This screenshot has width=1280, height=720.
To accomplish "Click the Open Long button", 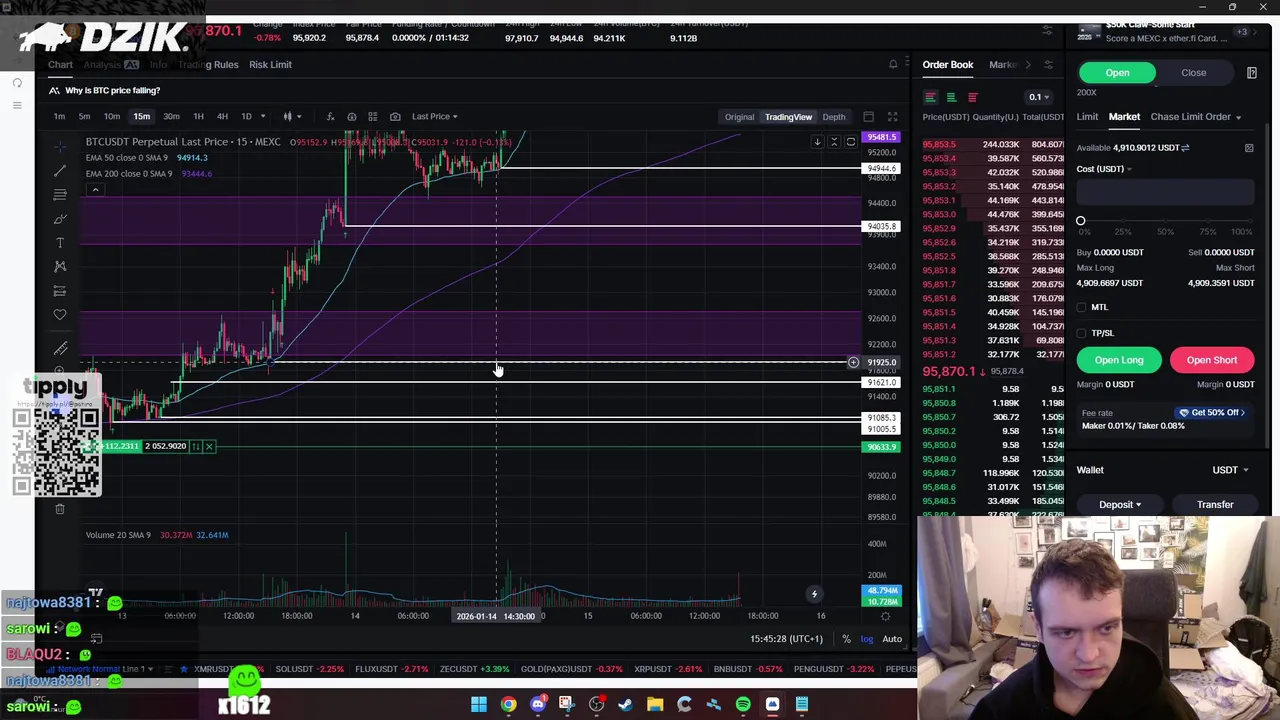I will coord(1118,360).
